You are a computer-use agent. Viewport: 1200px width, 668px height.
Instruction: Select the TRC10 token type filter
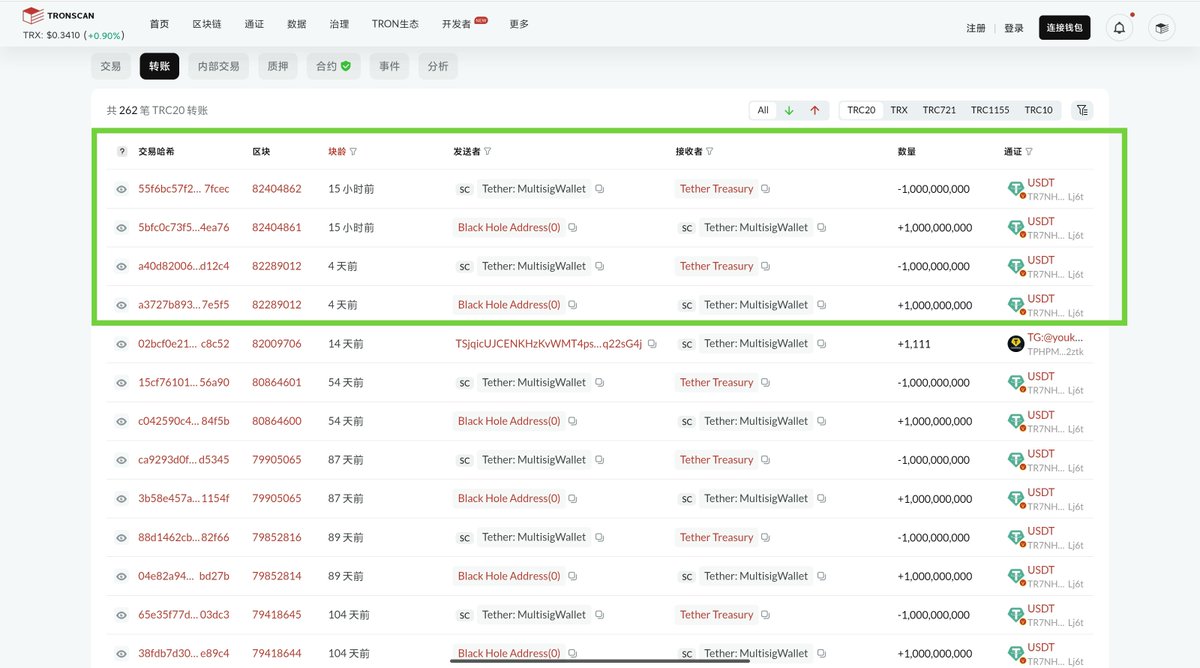coord(1039,110)
